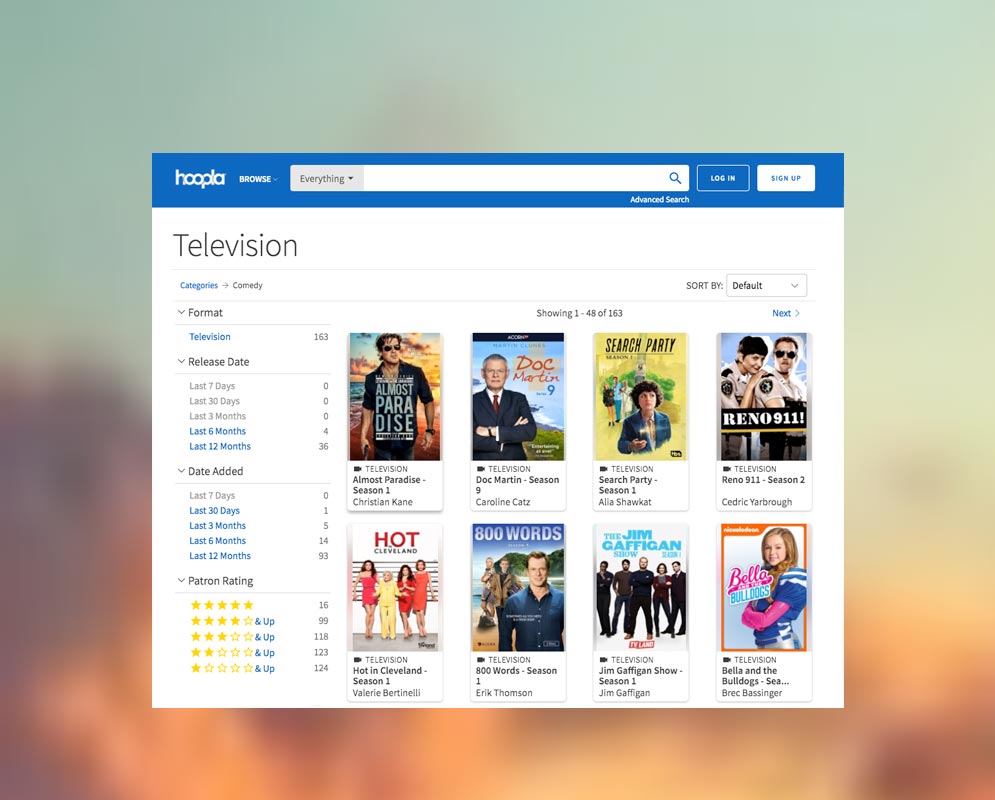Click the SIGN UP button
The width and height of the screenshot is (995, 800).
pyautogui.click(x=786, y=178)
